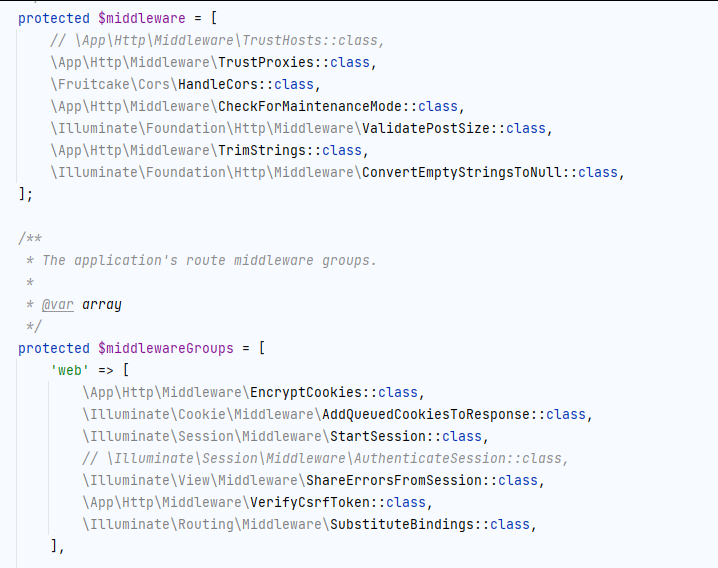The height and width of the screenshot is (568, 718).
Task: Click the 'protected' keyword before $middleware
Action: point(54,18)
